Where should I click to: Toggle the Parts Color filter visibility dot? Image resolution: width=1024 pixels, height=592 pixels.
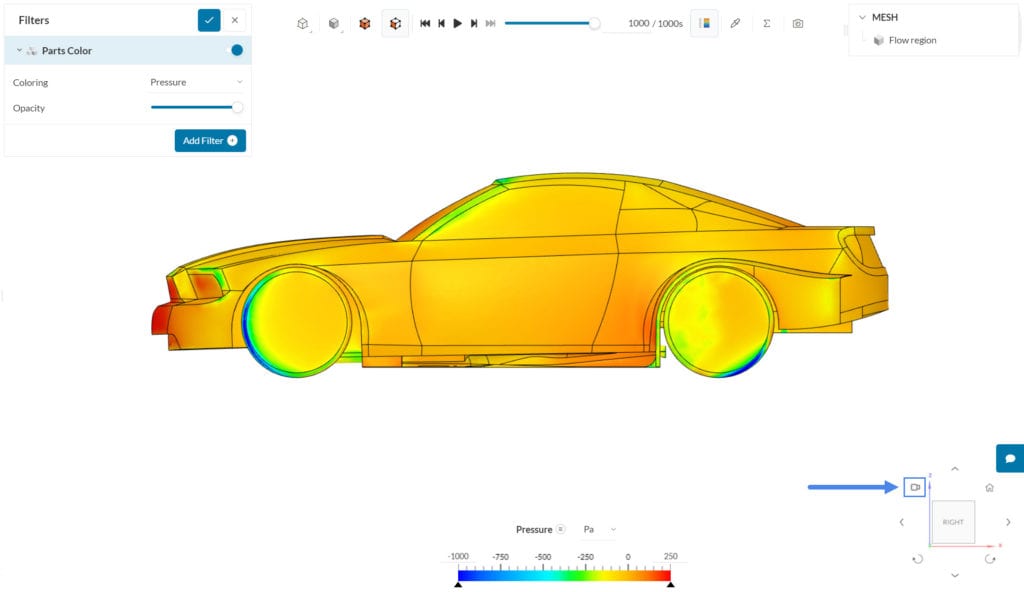[x=234, y=49]
